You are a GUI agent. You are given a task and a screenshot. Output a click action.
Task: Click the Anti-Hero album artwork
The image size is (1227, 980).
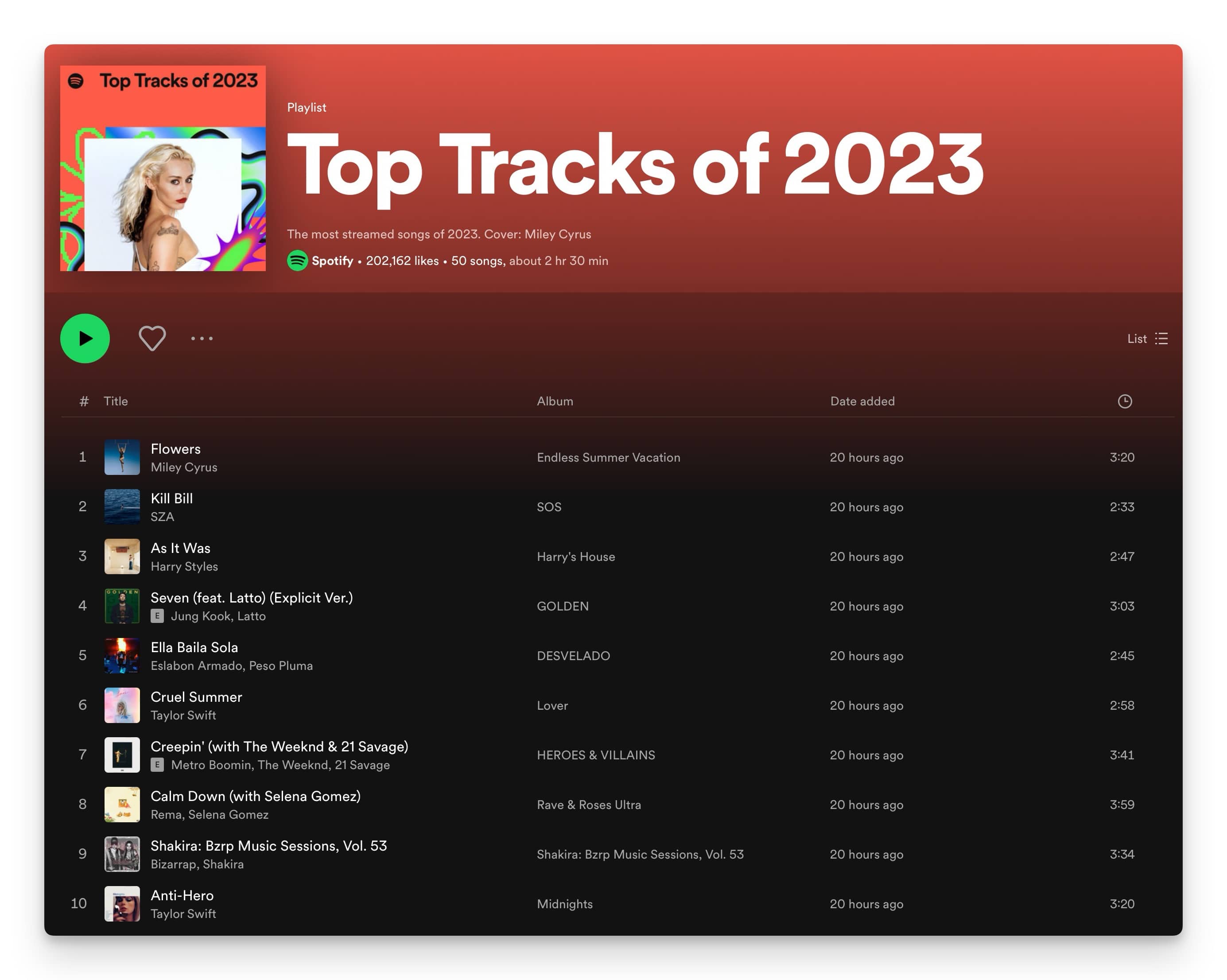pos(122,904)
